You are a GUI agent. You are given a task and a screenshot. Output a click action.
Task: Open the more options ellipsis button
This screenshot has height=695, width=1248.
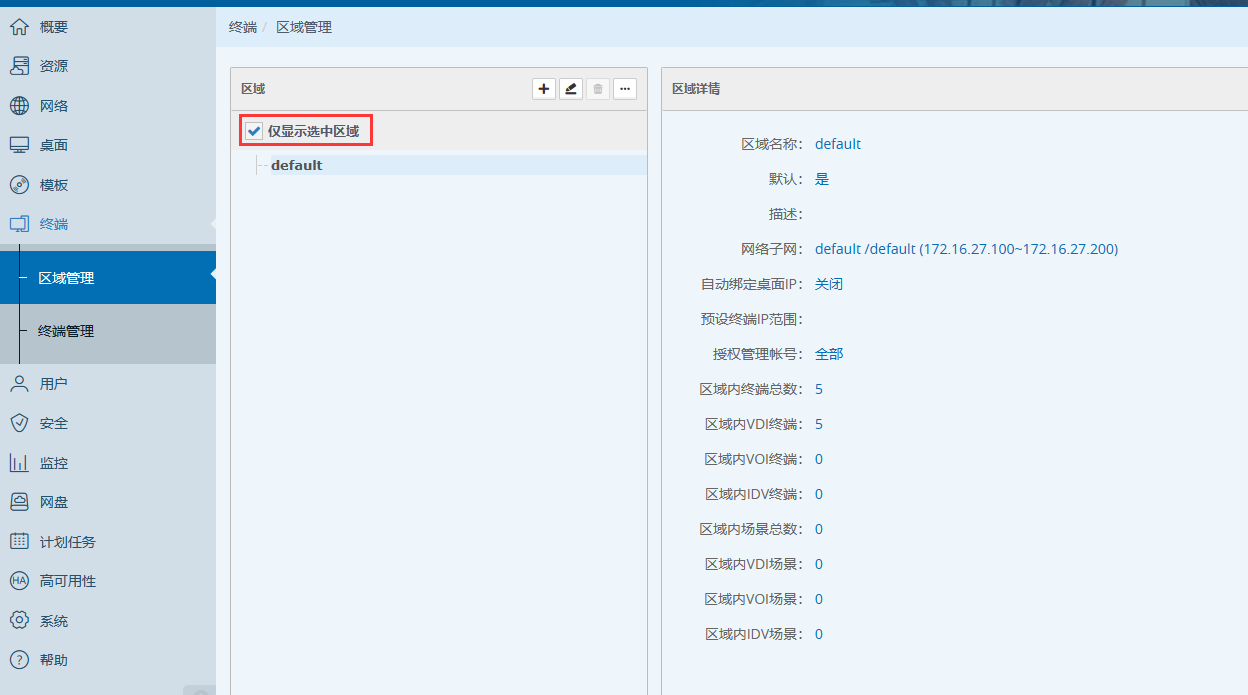coord(625,89)
